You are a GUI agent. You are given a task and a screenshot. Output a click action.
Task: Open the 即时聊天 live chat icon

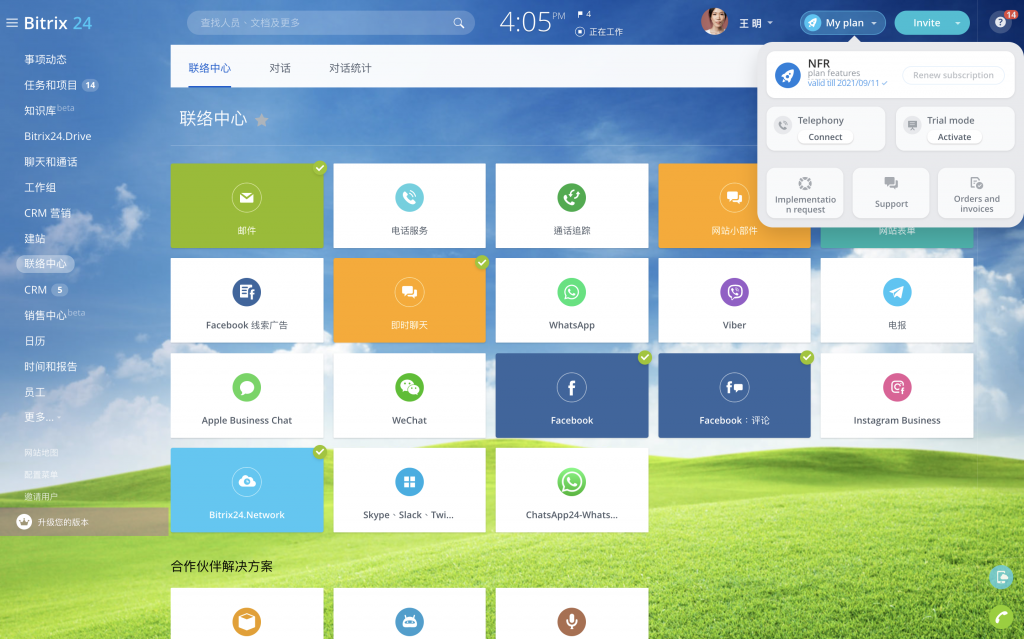pos(409,292)
